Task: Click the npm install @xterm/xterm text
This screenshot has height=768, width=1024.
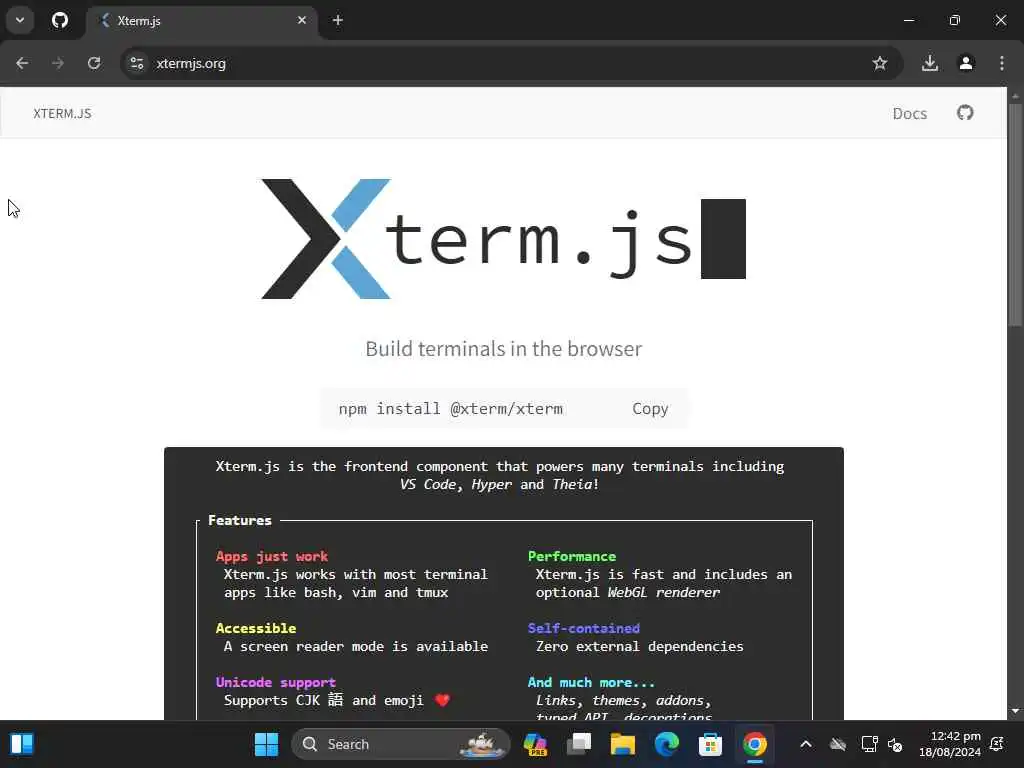Action: coord(451,409)
